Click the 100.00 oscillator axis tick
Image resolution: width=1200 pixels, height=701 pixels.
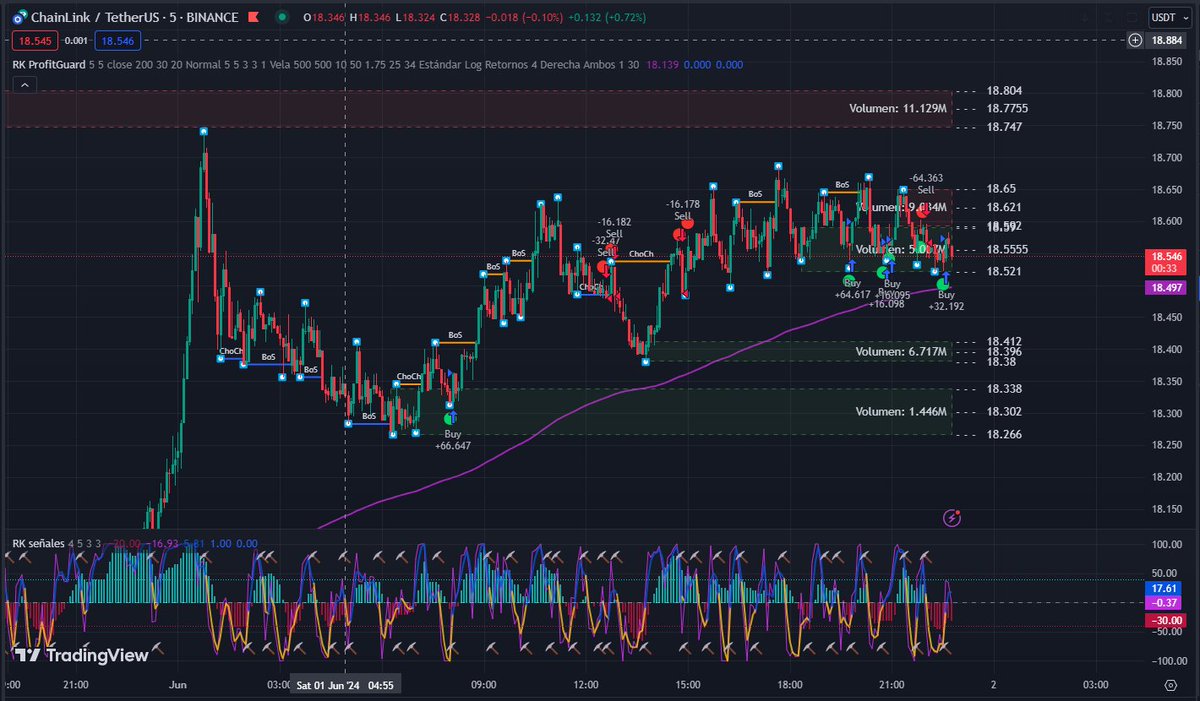1166,545
